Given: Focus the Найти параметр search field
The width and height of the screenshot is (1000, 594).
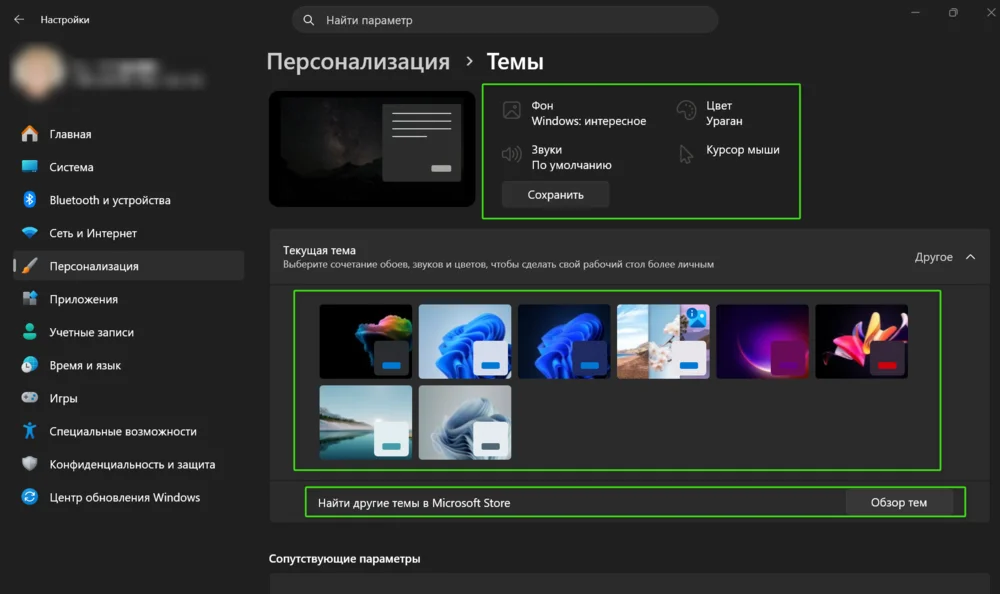Looking at the screenshot, I should click(505, 20).
